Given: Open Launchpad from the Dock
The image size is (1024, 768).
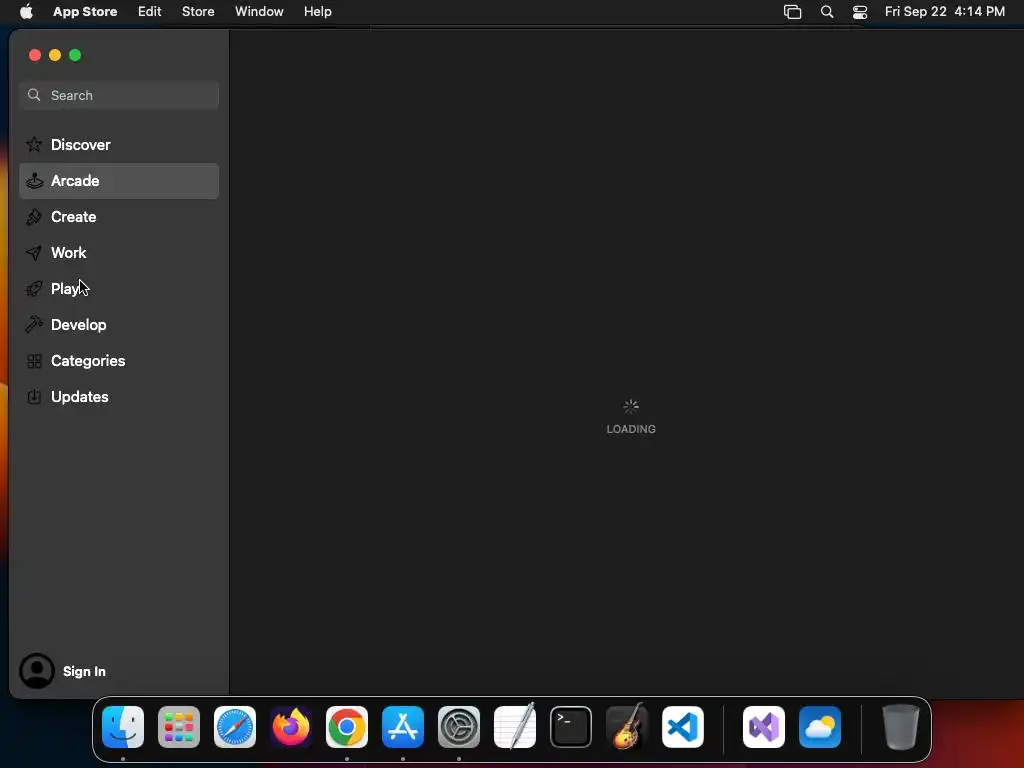Looking at the screenshot, I should [179, 727].
